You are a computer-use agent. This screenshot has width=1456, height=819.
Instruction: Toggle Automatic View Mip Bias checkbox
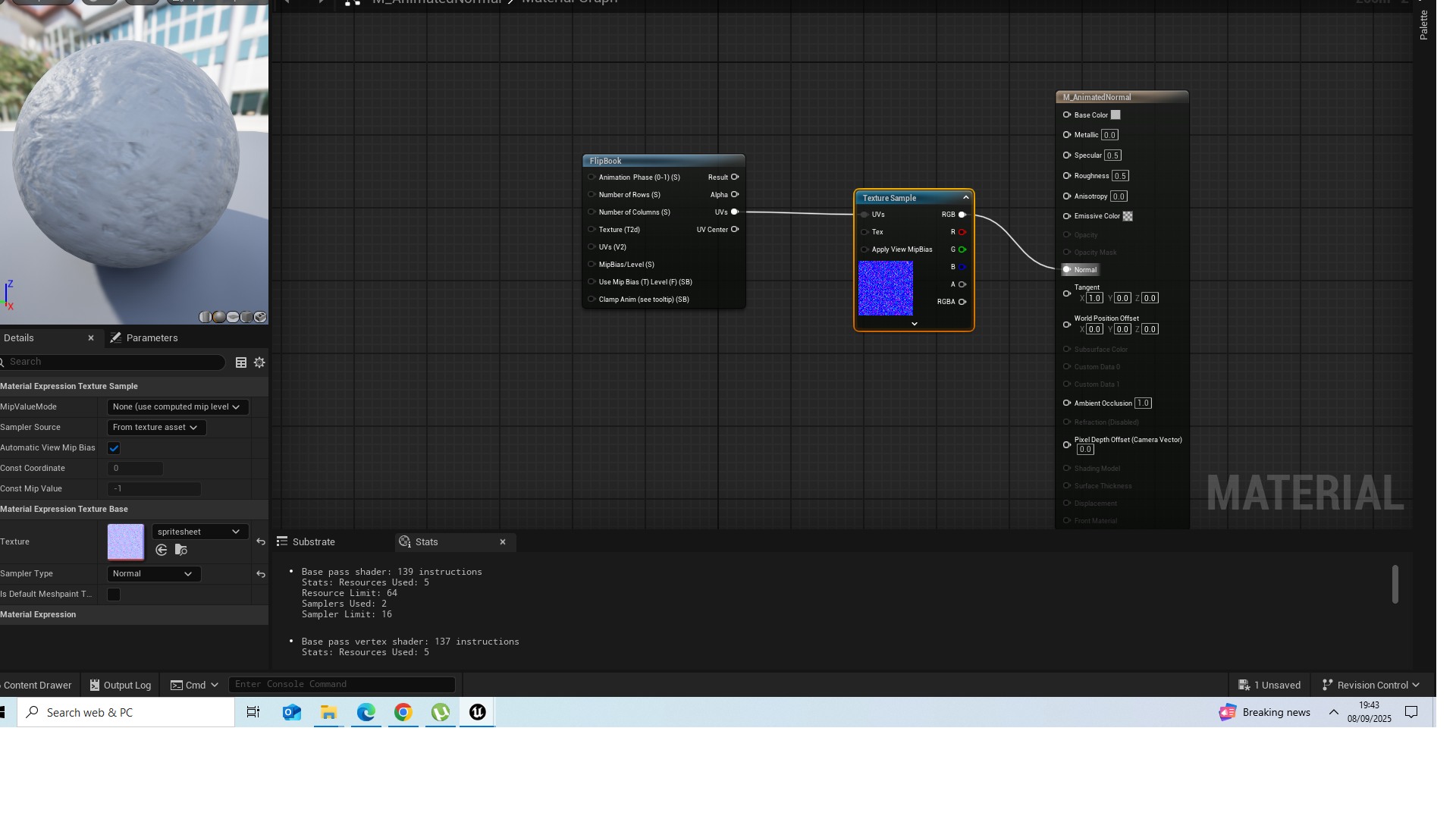pyautogui.click(x=114, y=448)
